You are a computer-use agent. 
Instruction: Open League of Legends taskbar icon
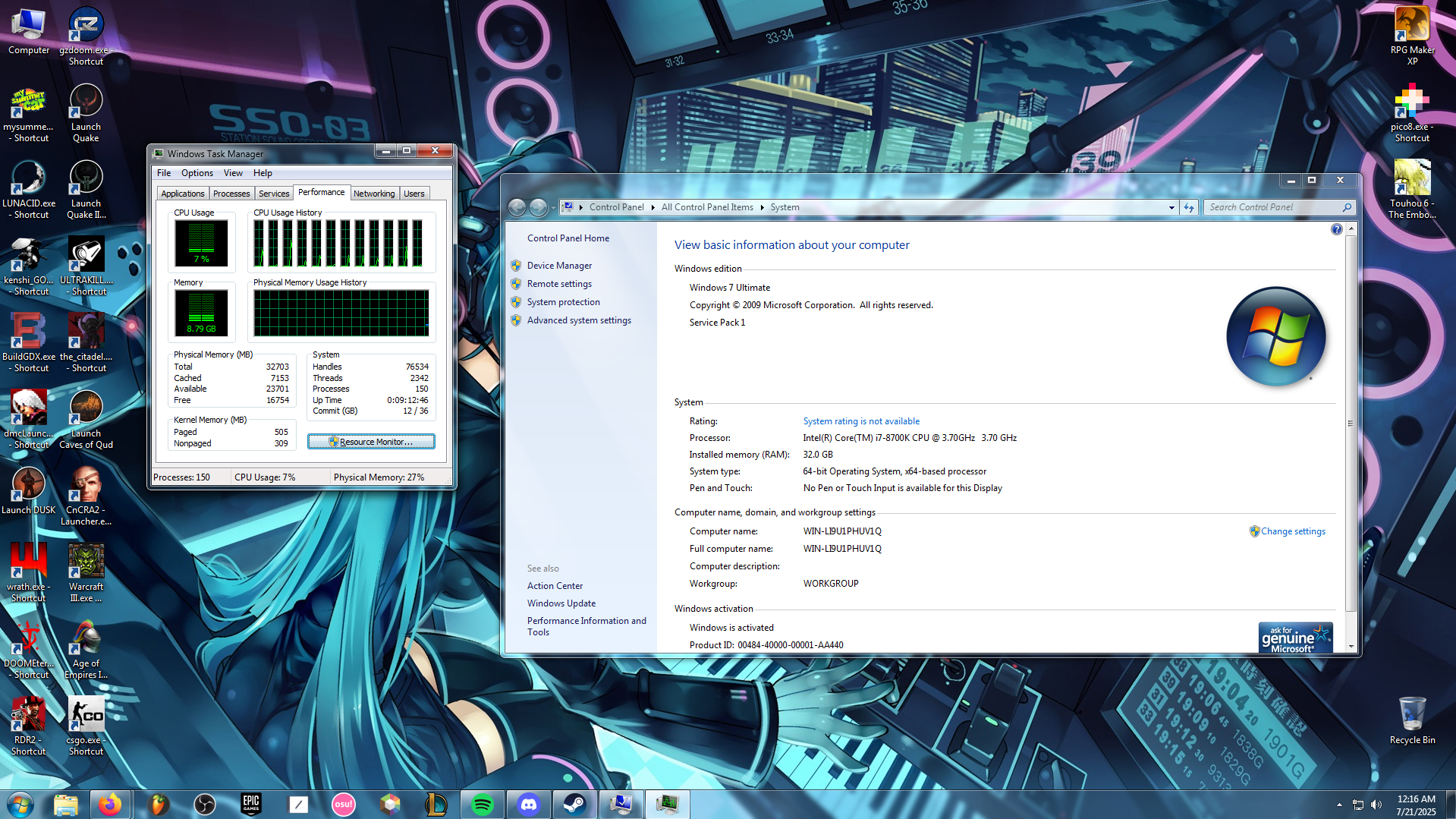pos(436,804)
